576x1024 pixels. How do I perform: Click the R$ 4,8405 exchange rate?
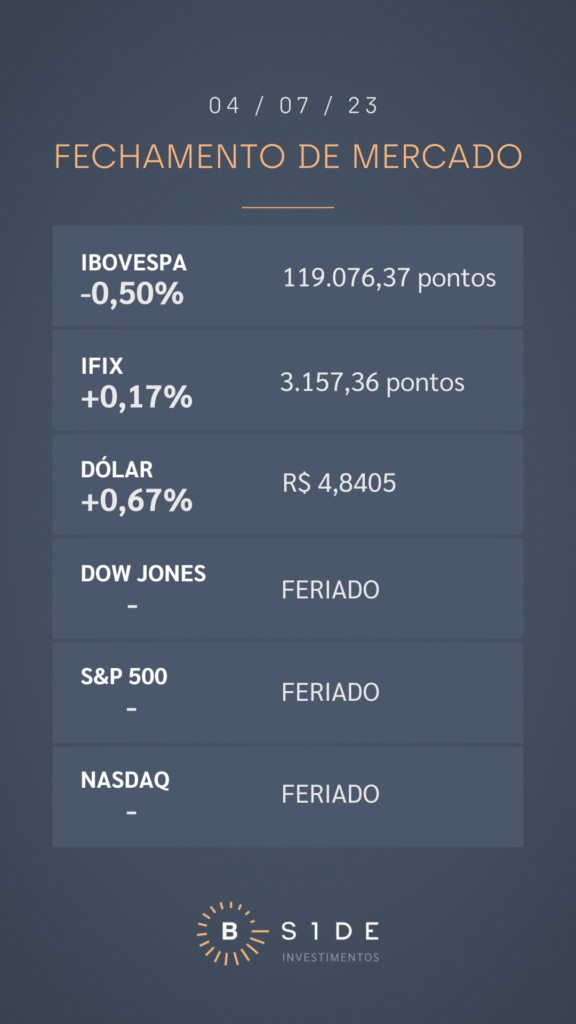coord(340,484)
